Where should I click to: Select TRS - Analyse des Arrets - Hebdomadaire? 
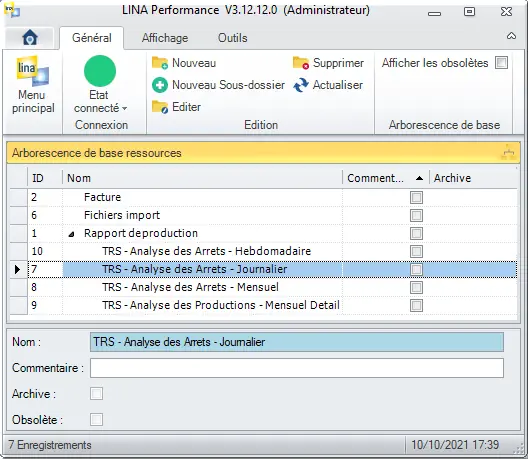pyautogui.click(x=263, y=251)
